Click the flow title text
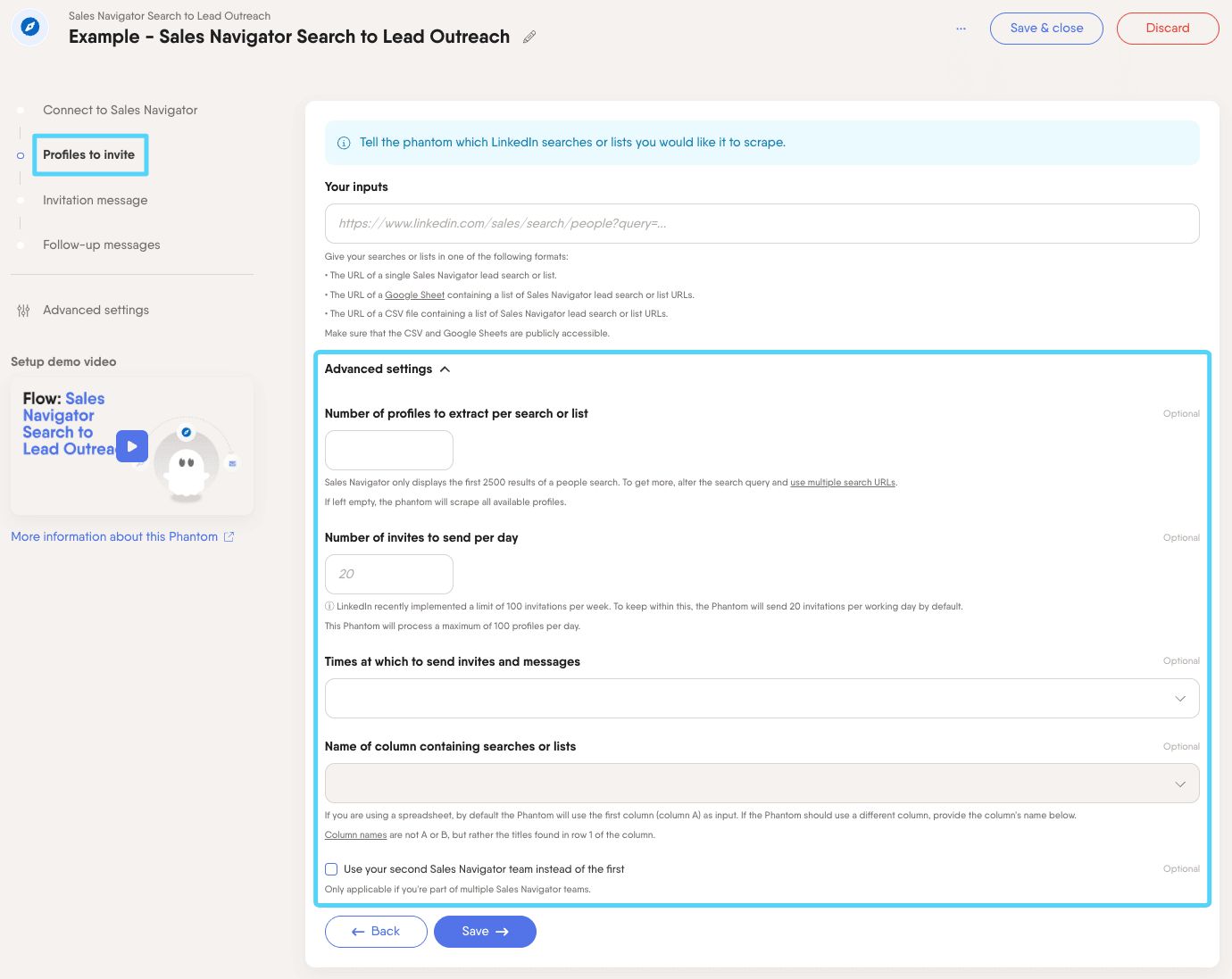1232x979 pixels. [289, 37]
